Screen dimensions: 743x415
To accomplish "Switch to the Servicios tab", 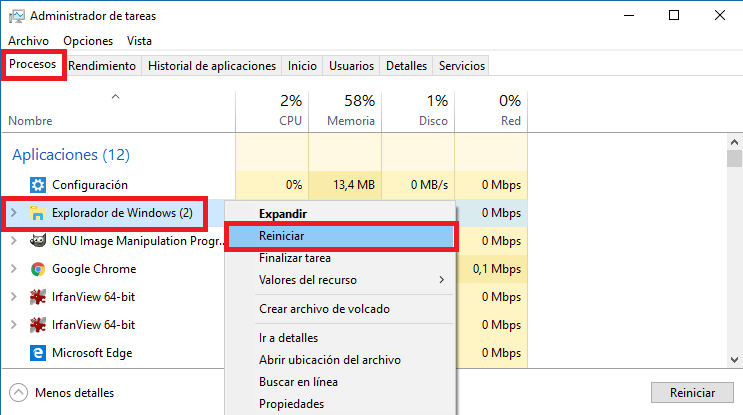I will point(462,66).
